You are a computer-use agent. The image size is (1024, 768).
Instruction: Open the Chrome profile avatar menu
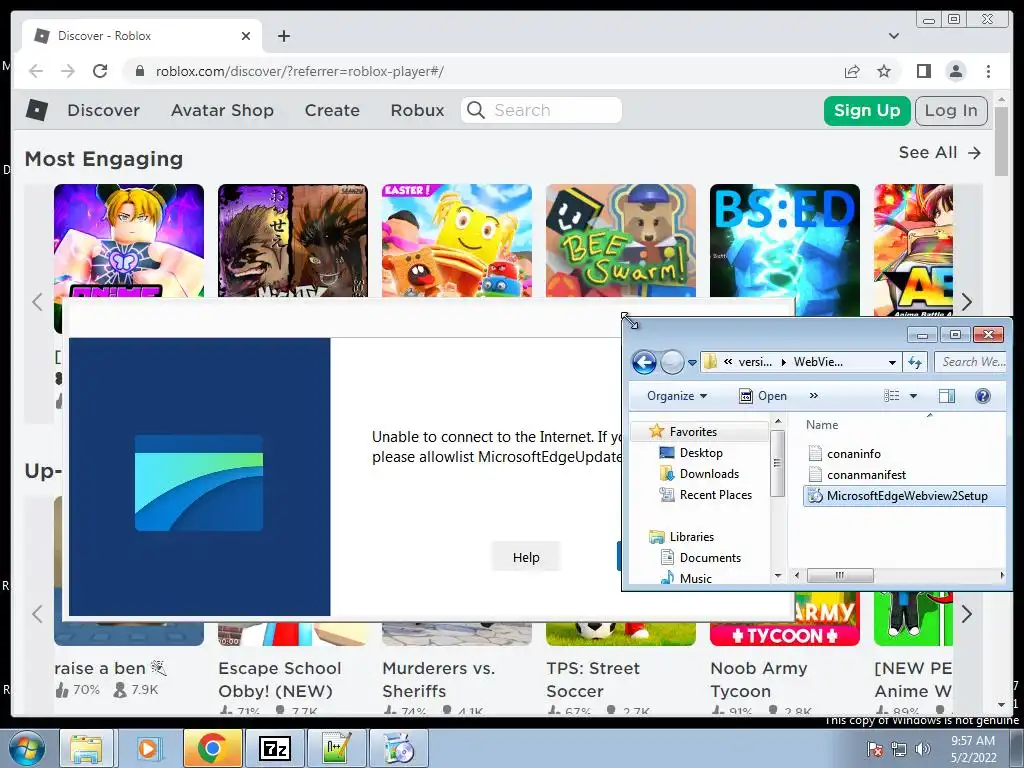pyautogui.click(x=955, y=71)
